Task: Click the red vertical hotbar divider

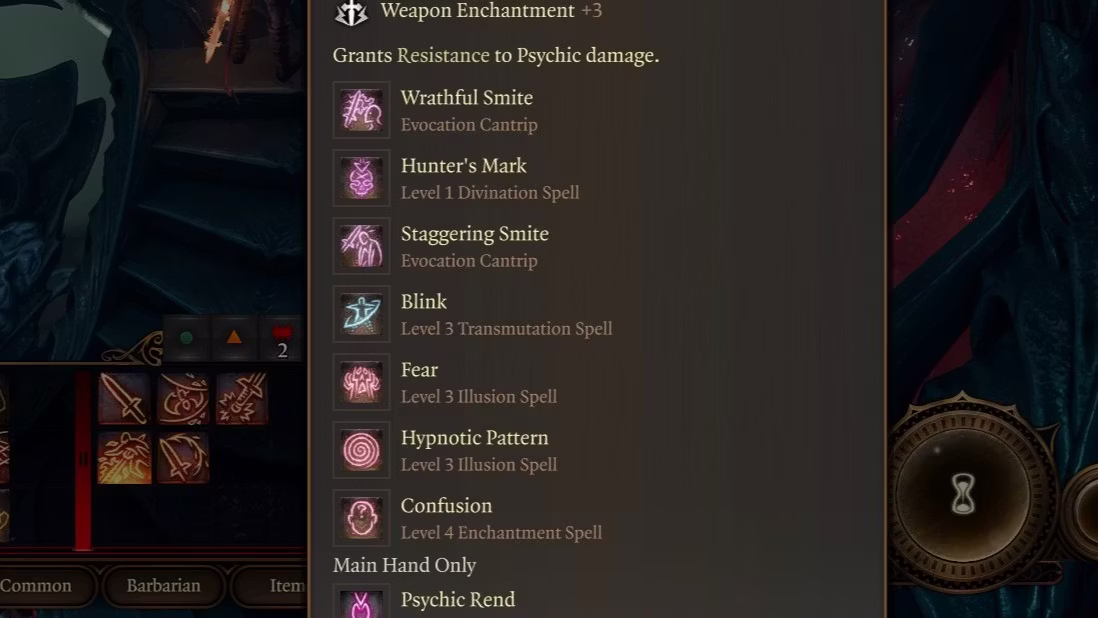Action: 83,461
